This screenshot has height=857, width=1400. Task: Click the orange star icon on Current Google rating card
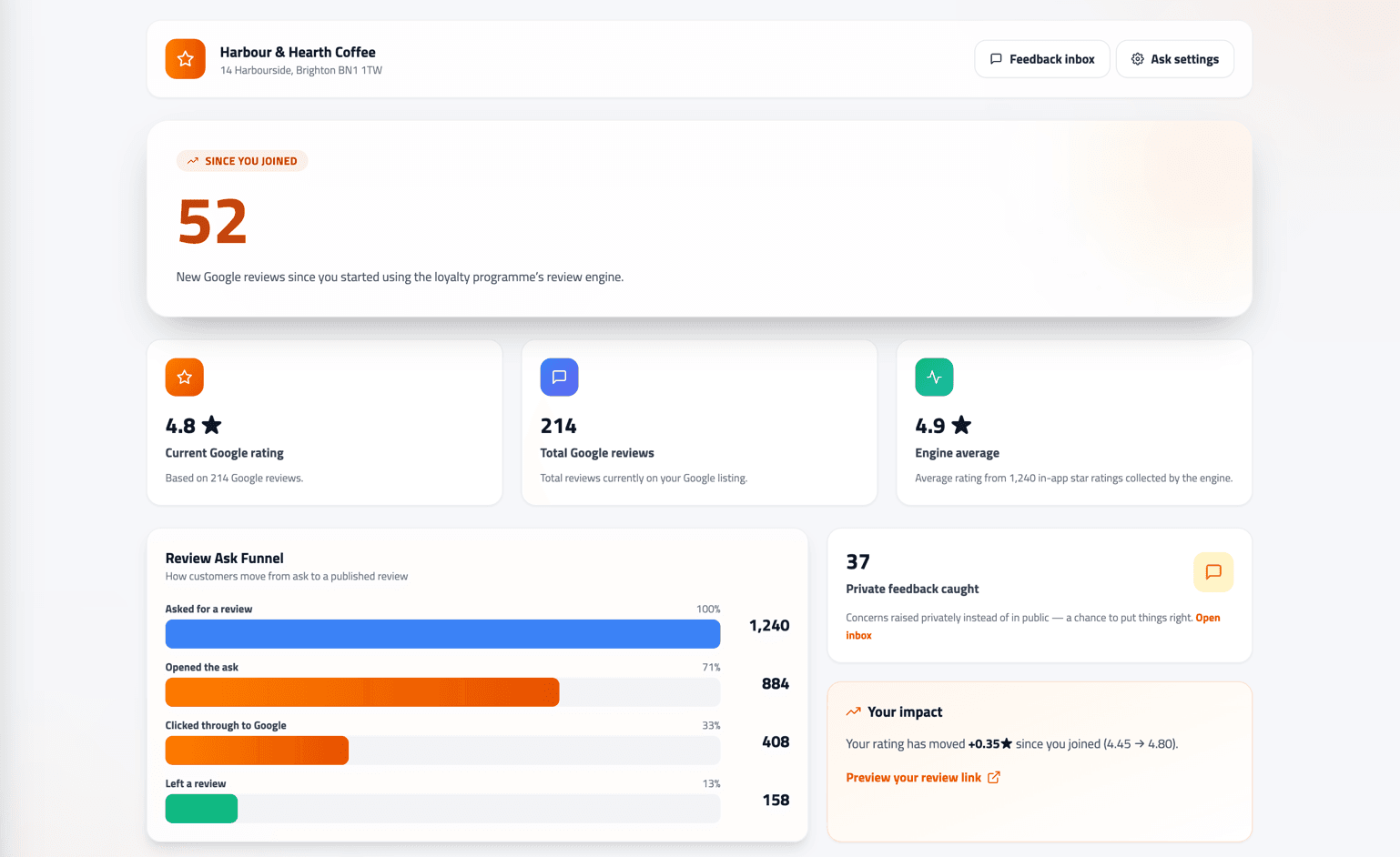point(184,377)
